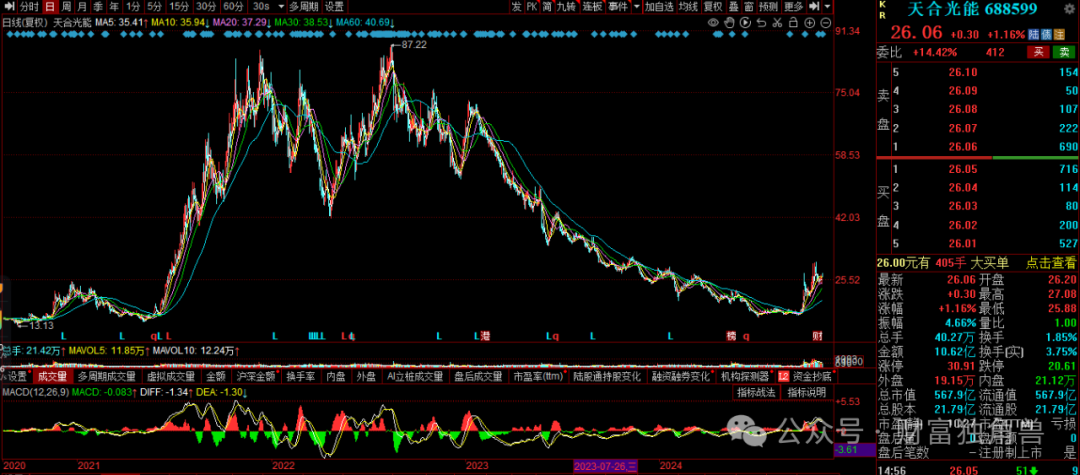Open the 更多 more menu
Image resolution: width=1080 pixels, height=475 pixels.
(x=793, y=6)
